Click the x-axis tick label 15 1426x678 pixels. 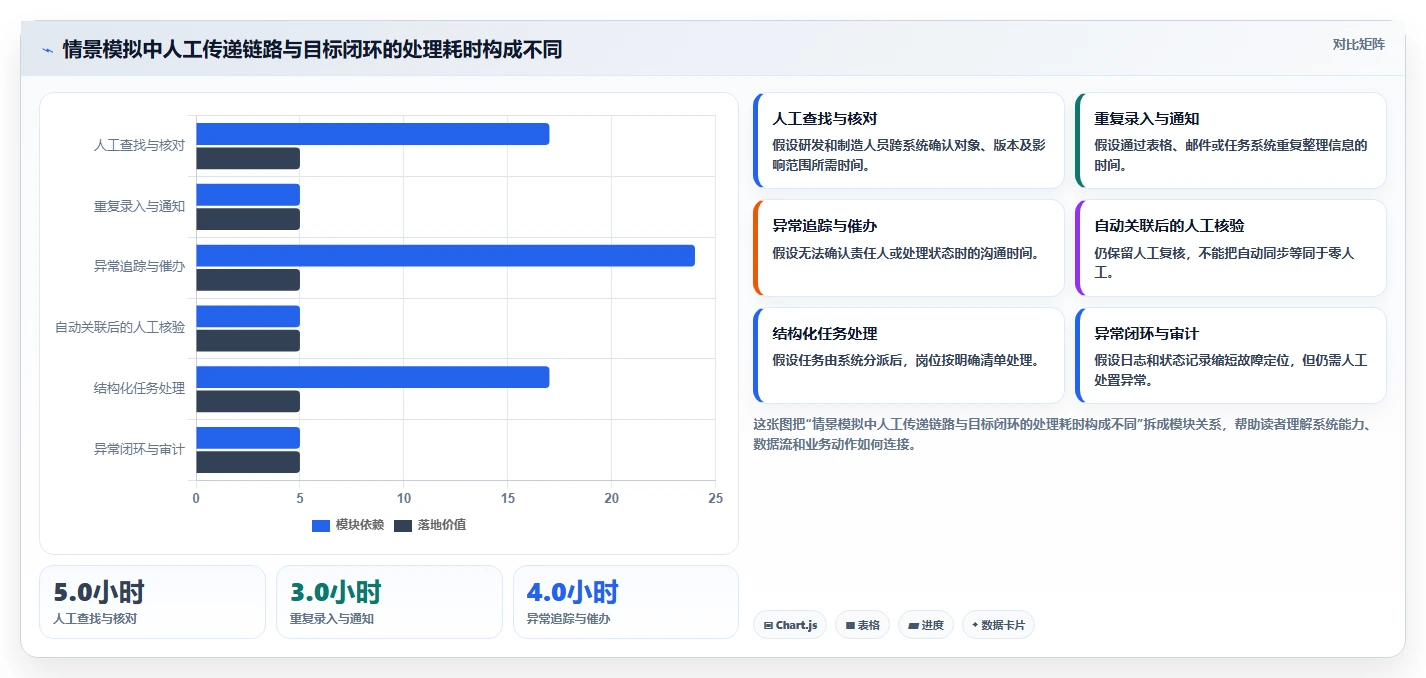(508, 498)
